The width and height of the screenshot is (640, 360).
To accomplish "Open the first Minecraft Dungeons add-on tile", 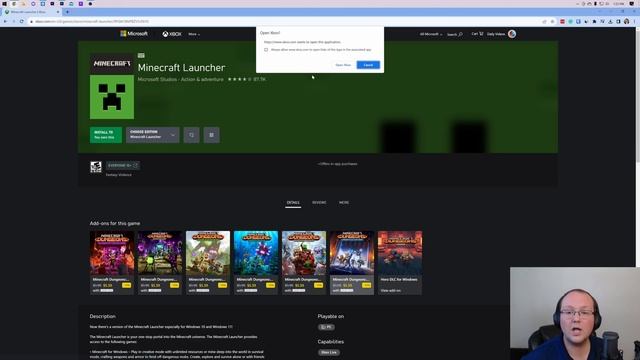I will 112,262.
